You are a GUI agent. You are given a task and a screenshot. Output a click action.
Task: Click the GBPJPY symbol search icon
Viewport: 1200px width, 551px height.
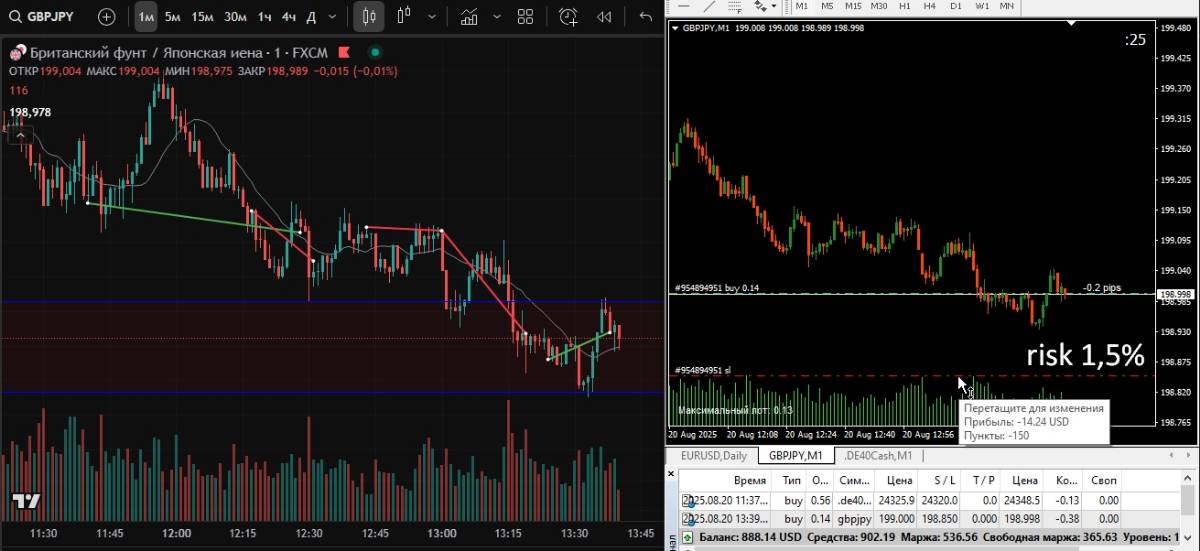15,16
